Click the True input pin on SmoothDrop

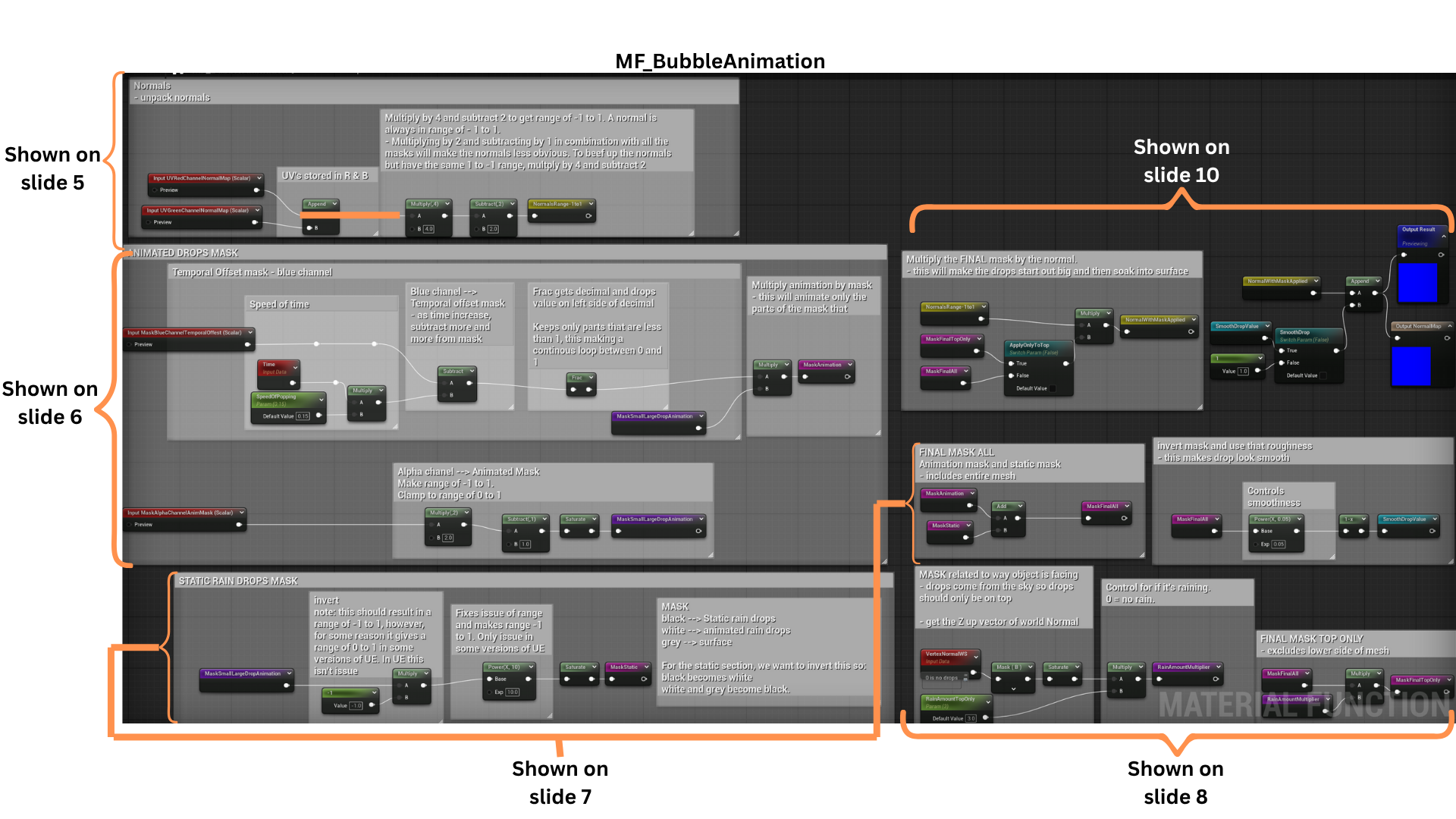click(1282, 350)
